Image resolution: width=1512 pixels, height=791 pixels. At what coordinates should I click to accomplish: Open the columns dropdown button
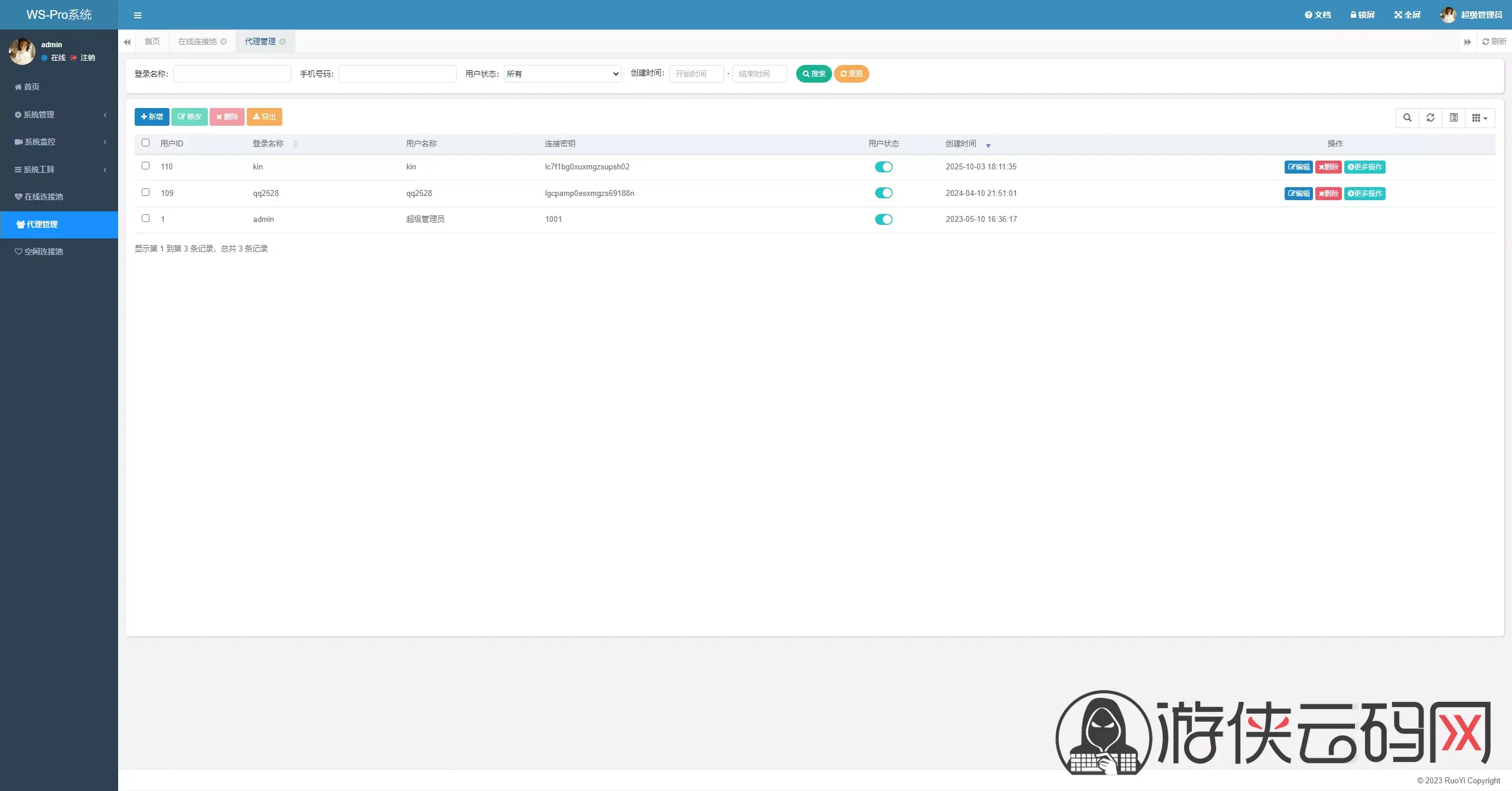pyautogui.click(x=1480, y=118)
